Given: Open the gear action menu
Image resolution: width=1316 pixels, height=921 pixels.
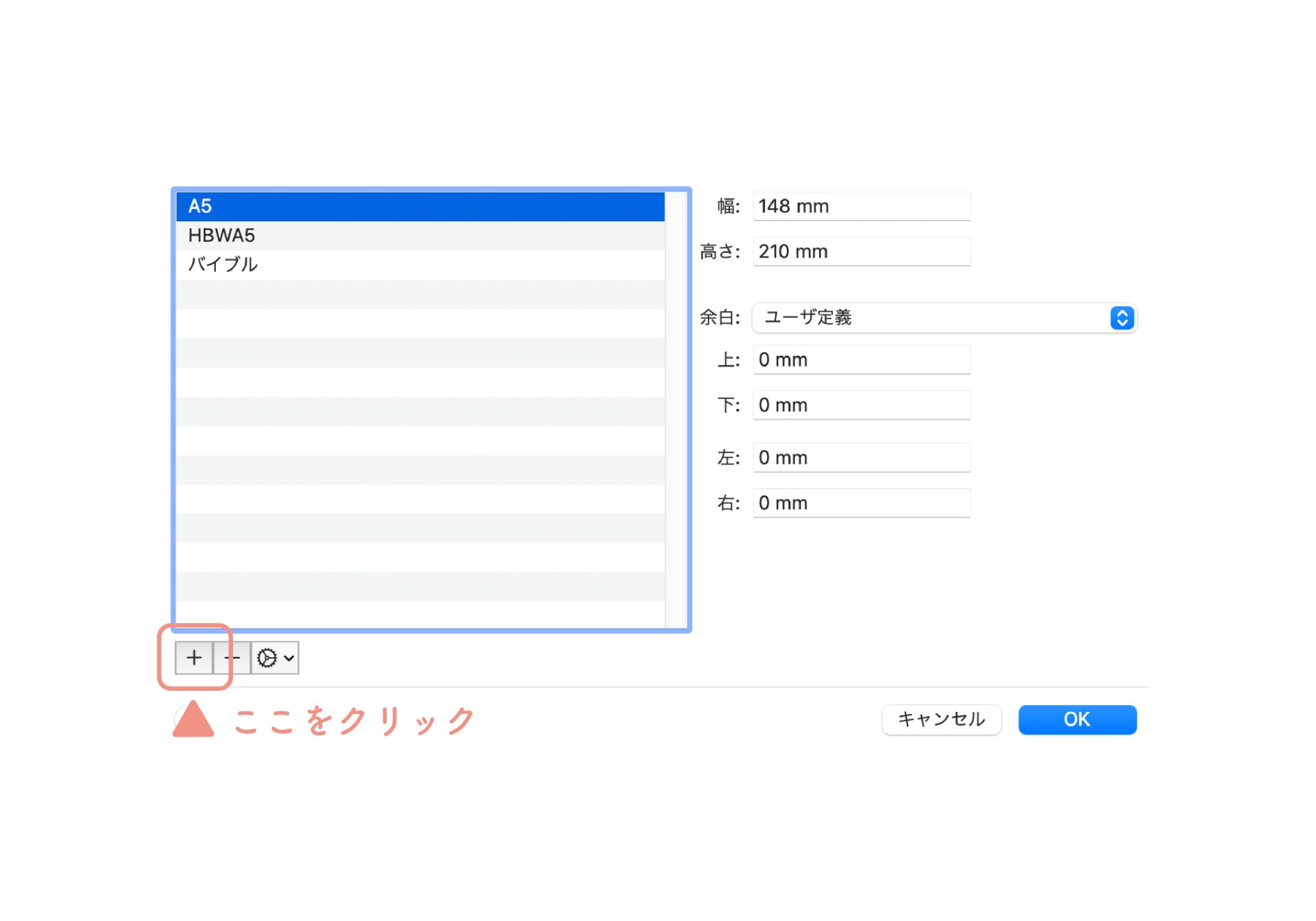Looking at the screenshot, I should 275,658.
